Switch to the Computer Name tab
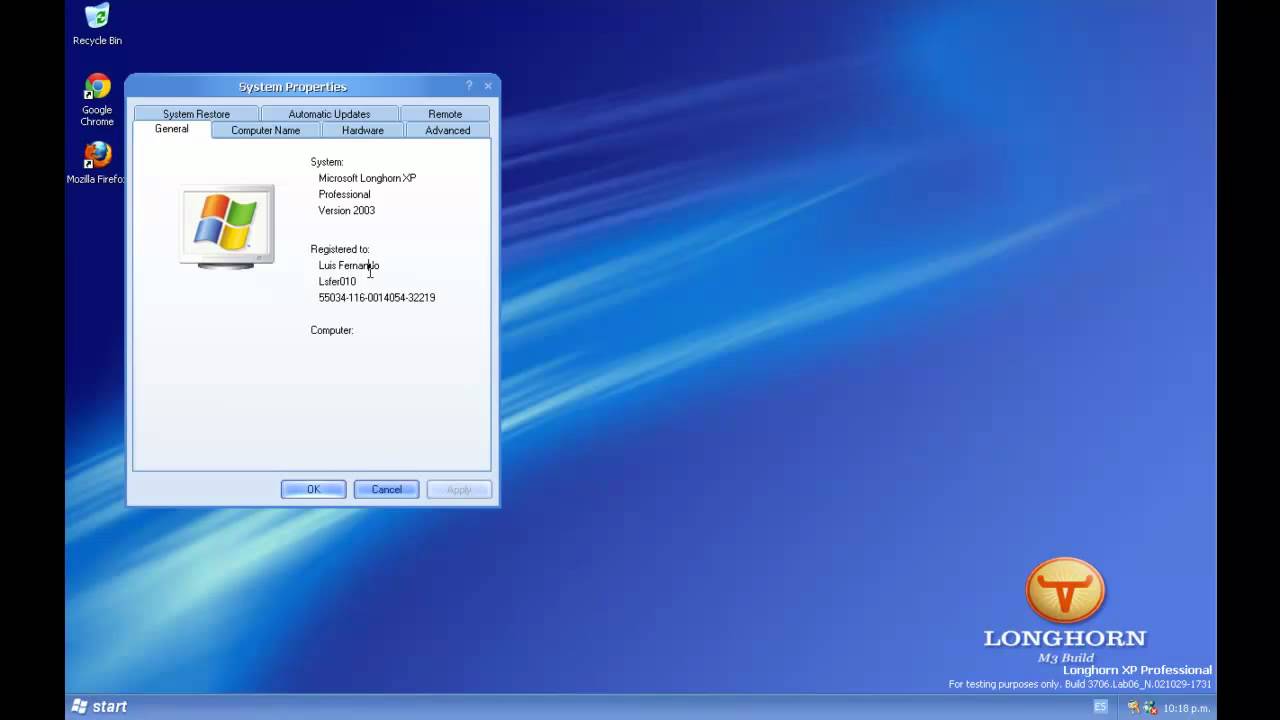Viewport: 1280px width, 720px height. coord(266,130)
